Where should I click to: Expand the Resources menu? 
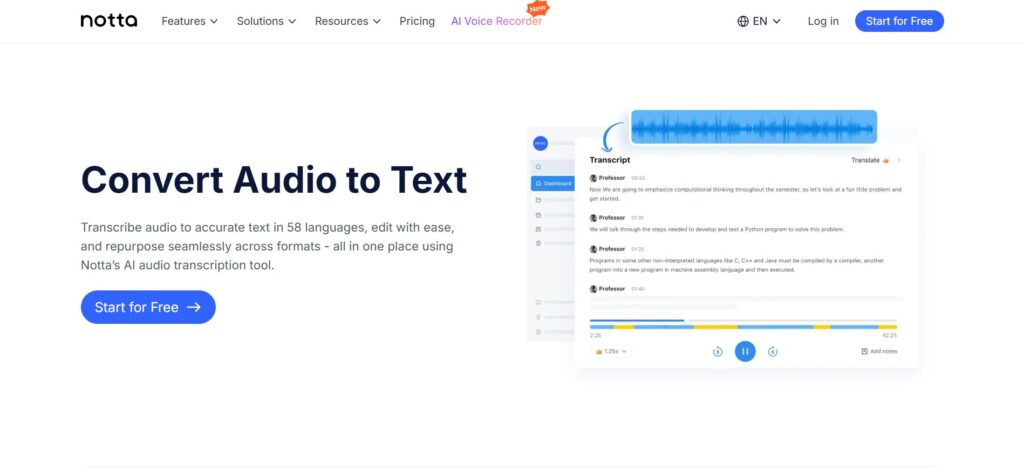coord(347,21)
